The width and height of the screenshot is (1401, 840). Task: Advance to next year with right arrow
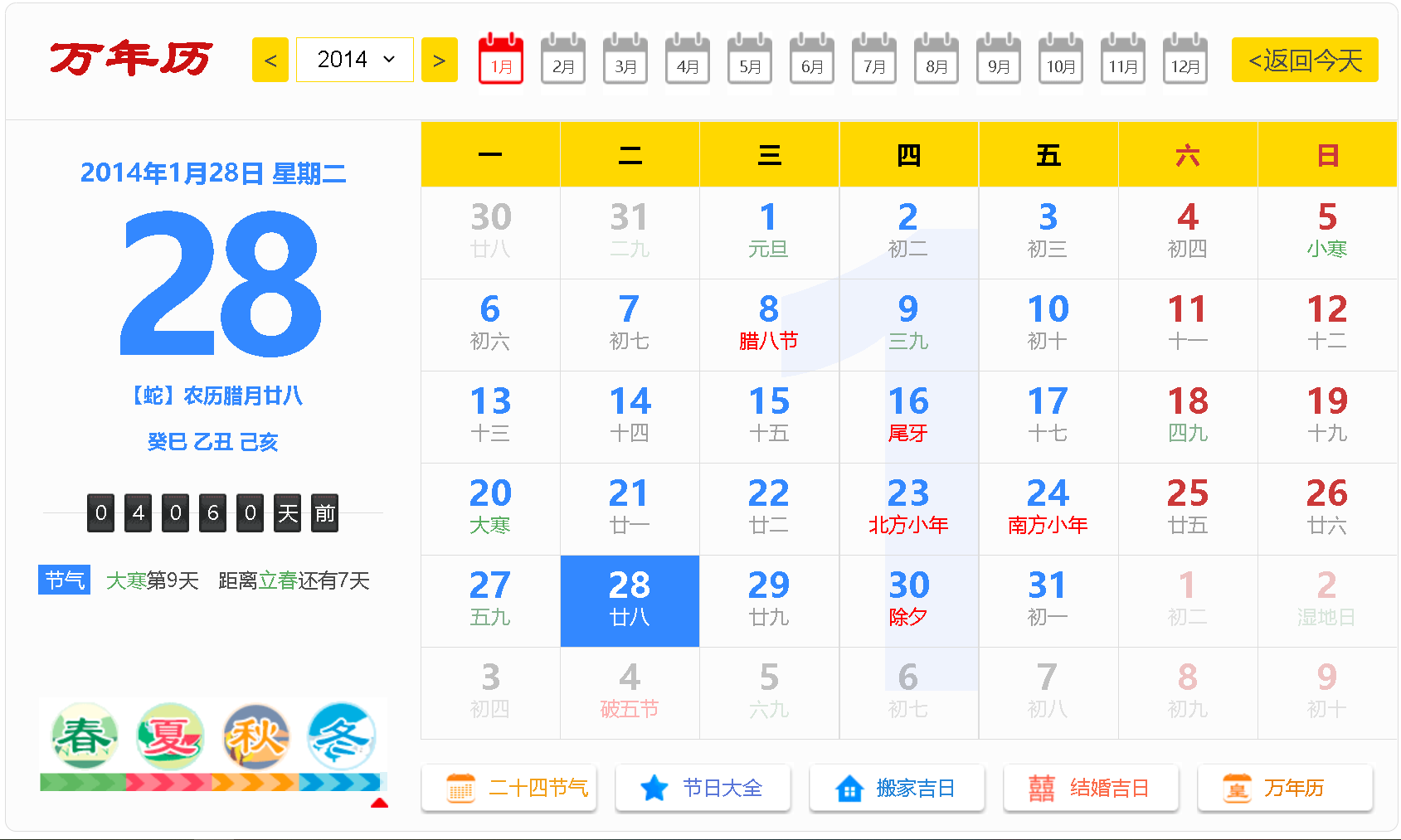click(x=440, y=60)
